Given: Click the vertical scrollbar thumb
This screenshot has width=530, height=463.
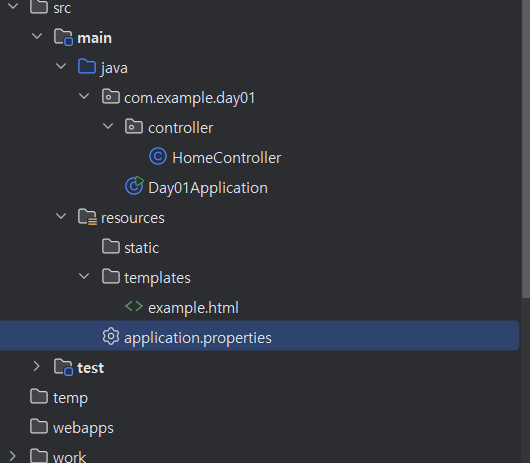Looking at the screenshot, I should click(526, 149).
